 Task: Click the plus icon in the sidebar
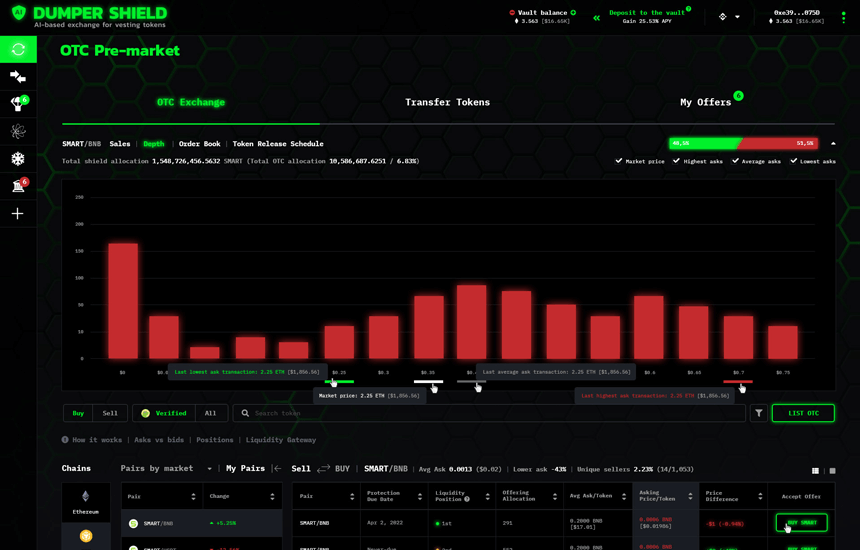(x=18, y=213)
